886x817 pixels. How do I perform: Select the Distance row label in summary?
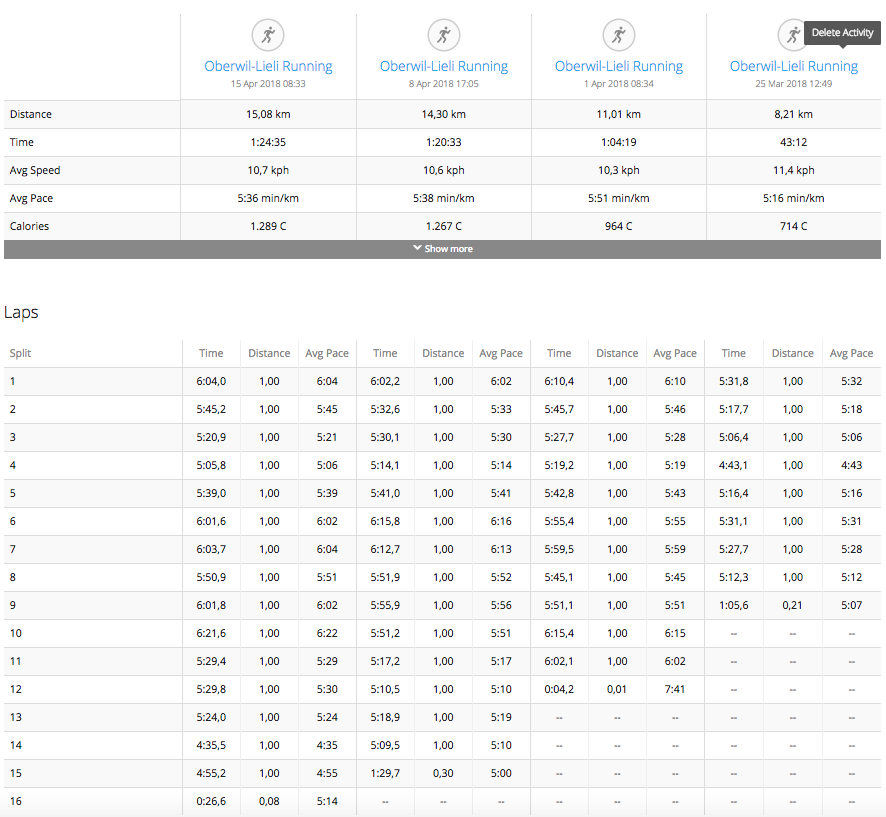tap(31, 114)
